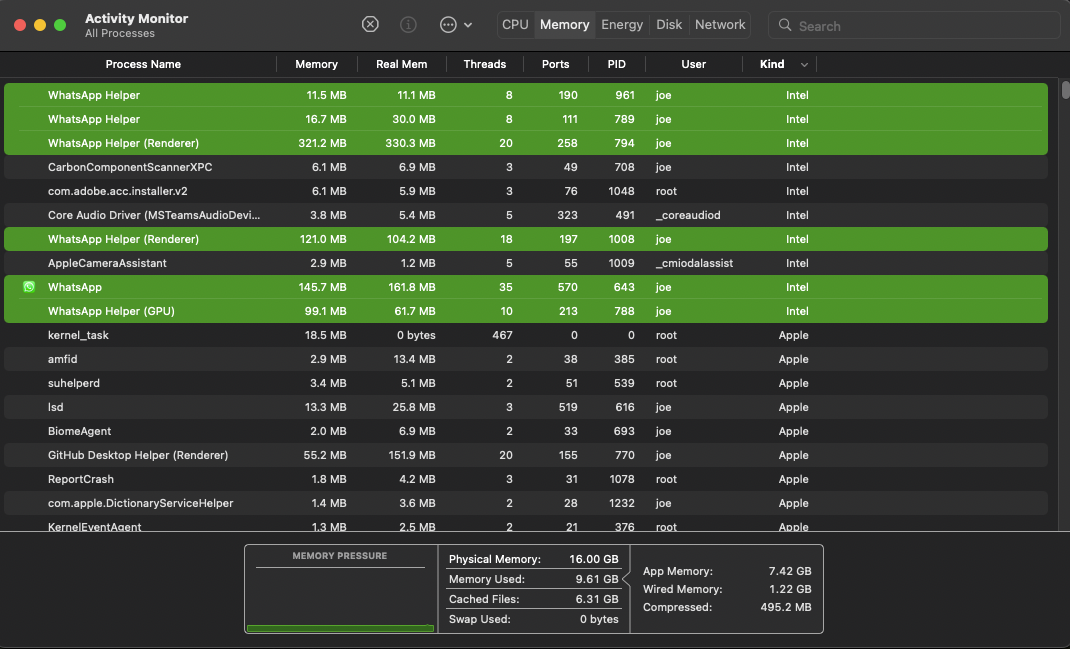The width and height of the screenshot is (1070, 649).
Task: Sort by Threads column header
Action: point(485,64)
